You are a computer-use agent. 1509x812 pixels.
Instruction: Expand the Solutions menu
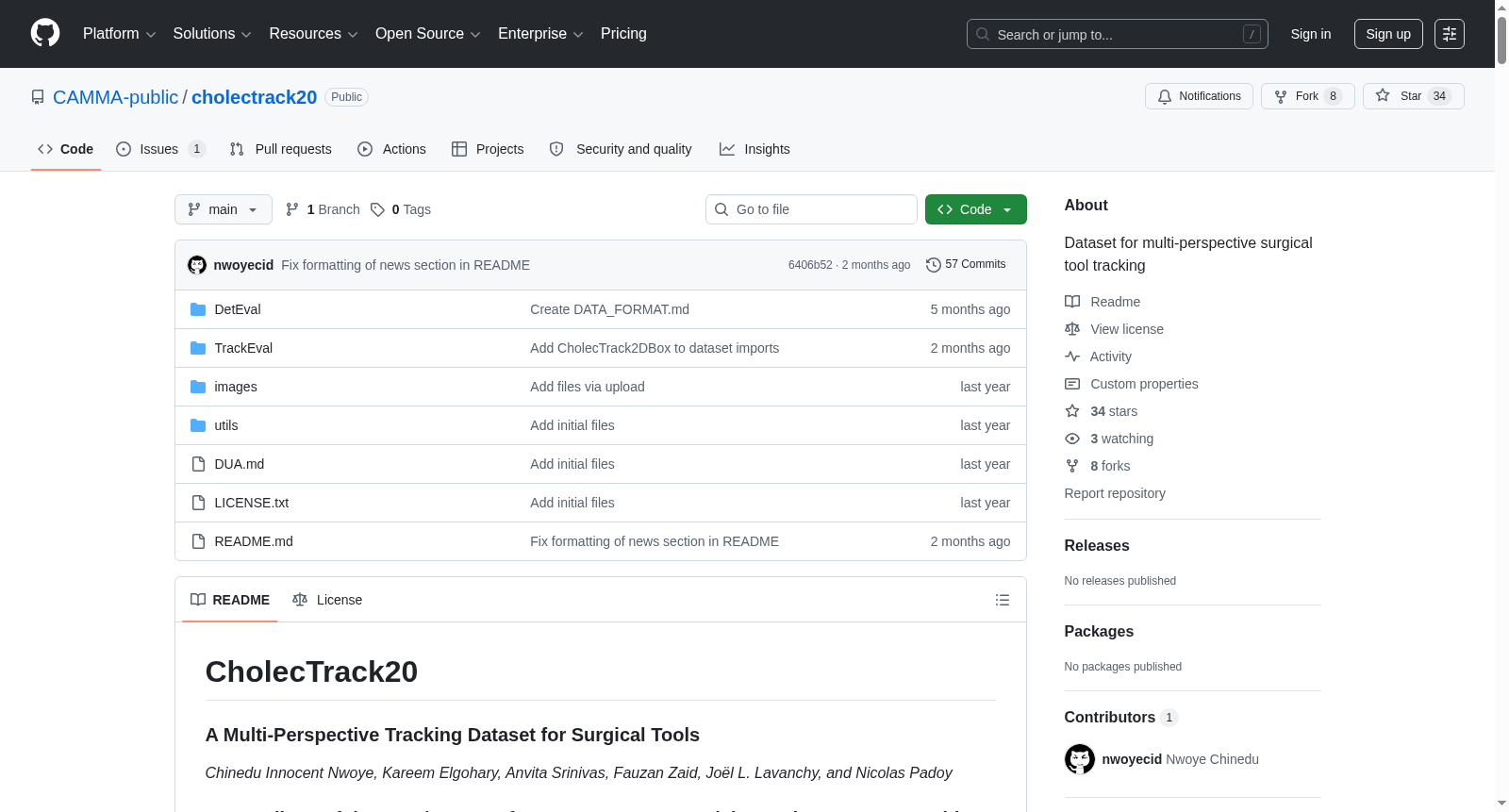[x=212, y=34]
